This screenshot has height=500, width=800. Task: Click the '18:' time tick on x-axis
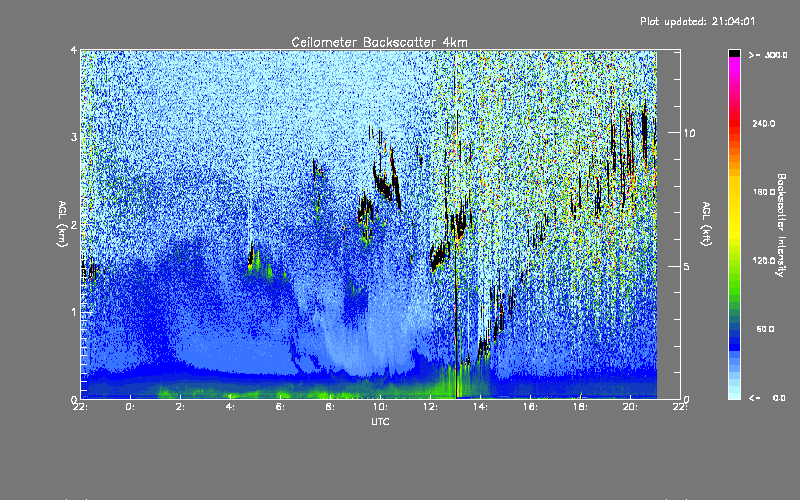[x=580, y=407]
